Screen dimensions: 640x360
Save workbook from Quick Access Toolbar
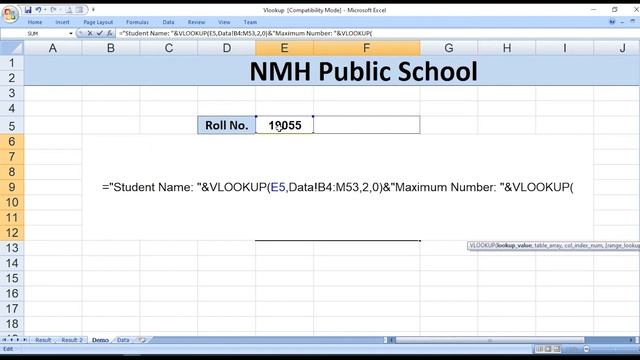28,10
